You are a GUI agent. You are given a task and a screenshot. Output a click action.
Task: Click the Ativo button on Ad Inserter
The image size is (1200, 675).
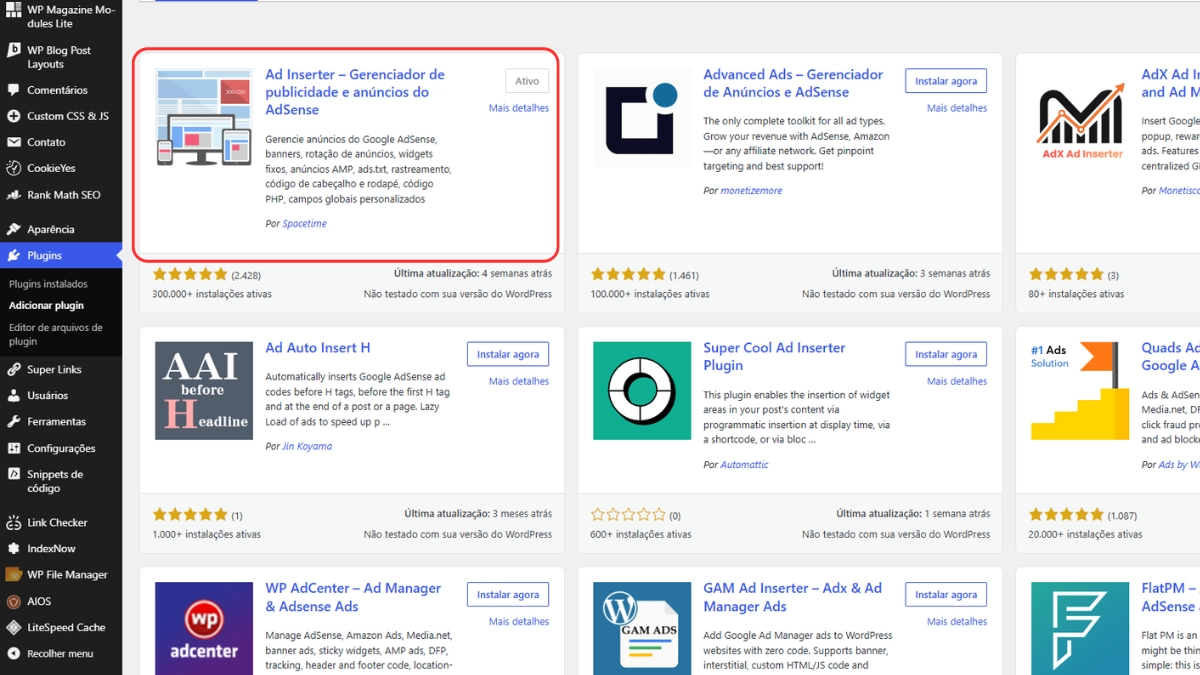click(527, 81)
